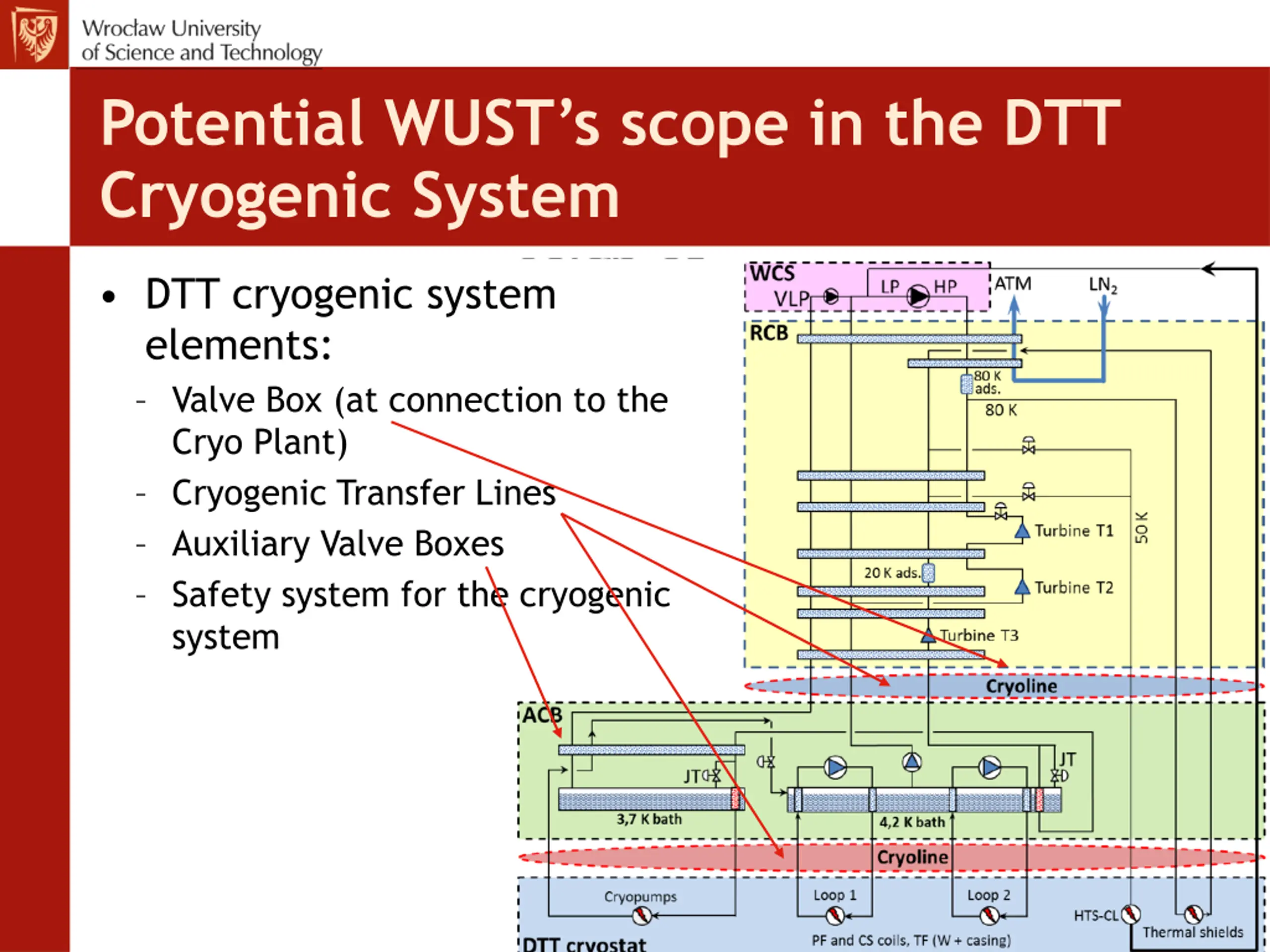
Task: Click the 'Loop 1' text label
Action: point(835,894)
